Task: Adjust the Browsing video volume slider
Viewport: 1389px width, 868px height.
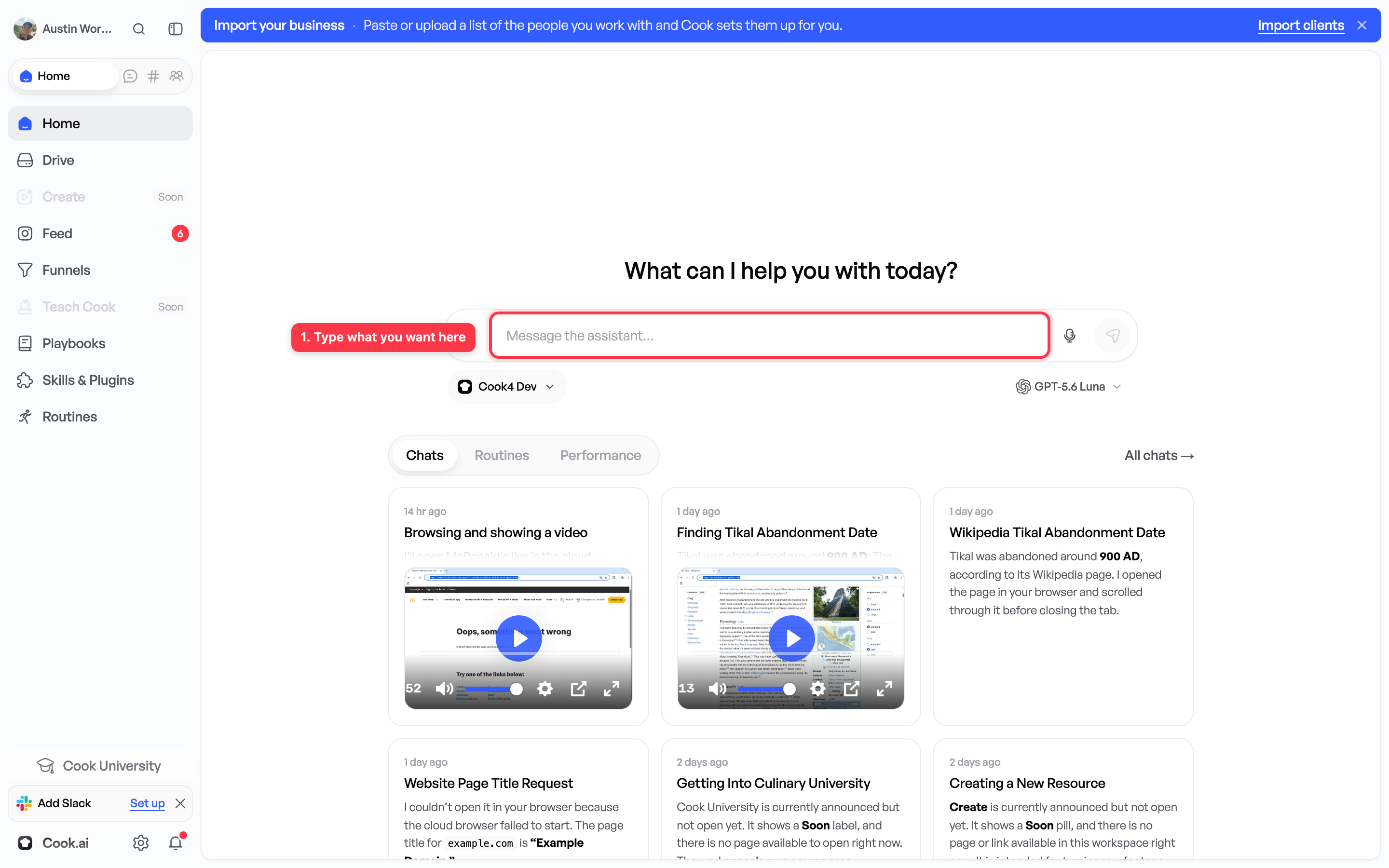Action: pos(493,688)
